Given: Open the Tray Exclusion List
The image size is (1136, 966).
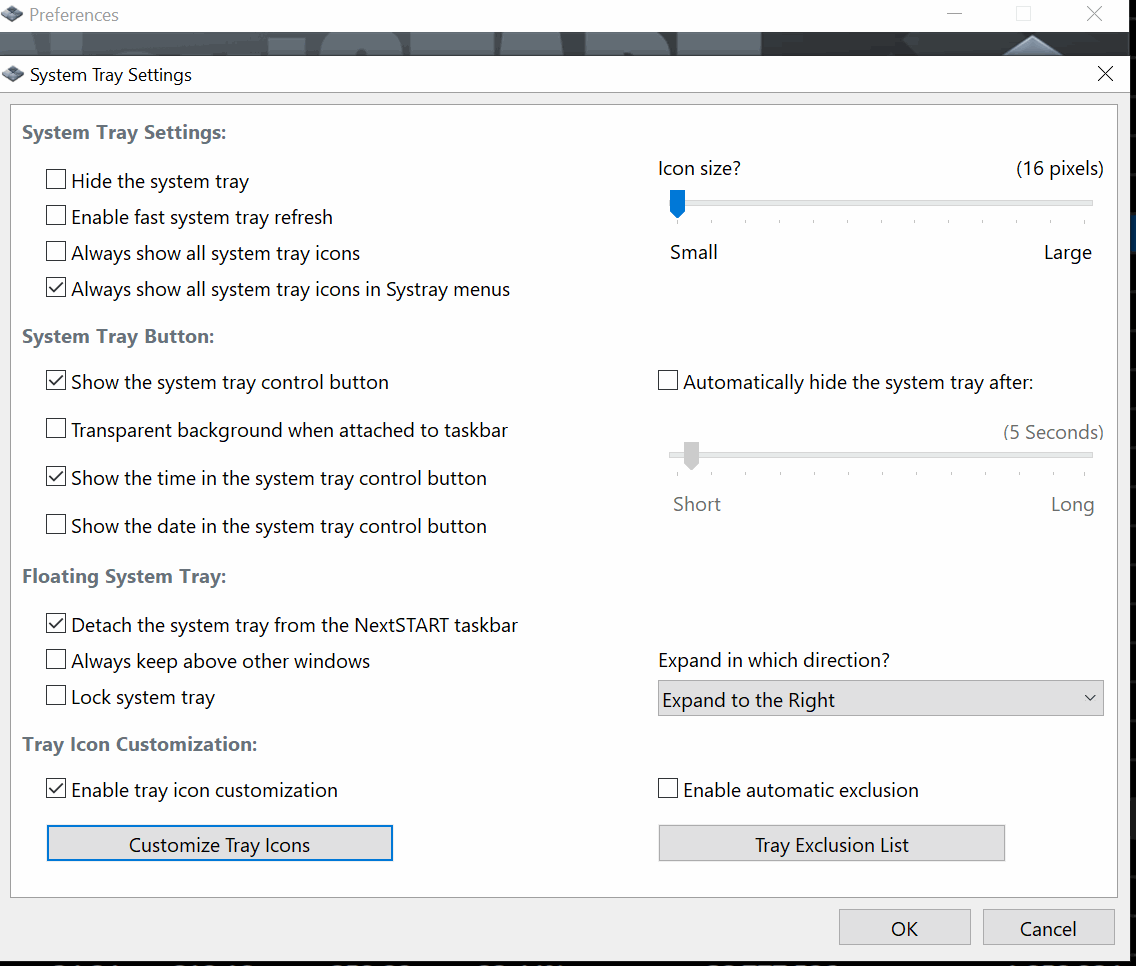Looking at the screenshot, I should (831, 844).
